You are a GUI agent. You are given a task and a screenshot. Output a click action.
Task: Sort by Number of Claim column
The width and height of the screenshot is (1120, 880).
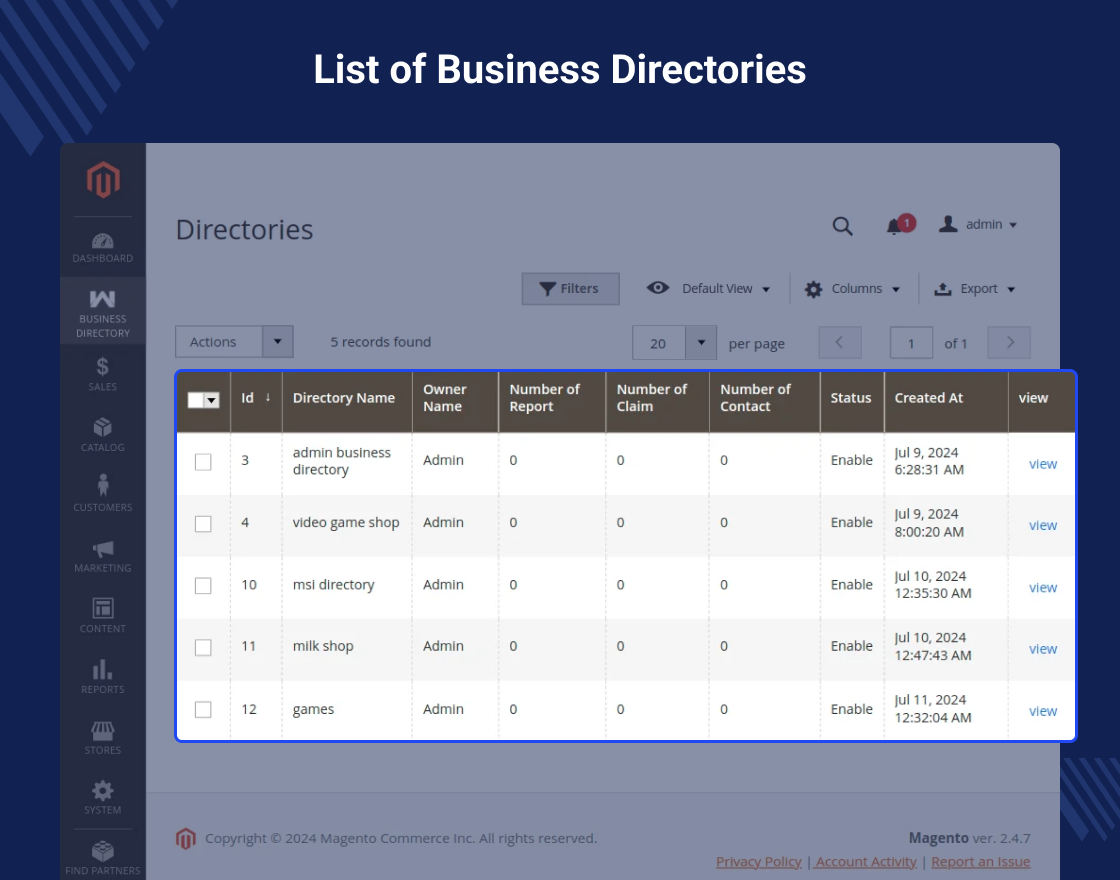point(657,399)
